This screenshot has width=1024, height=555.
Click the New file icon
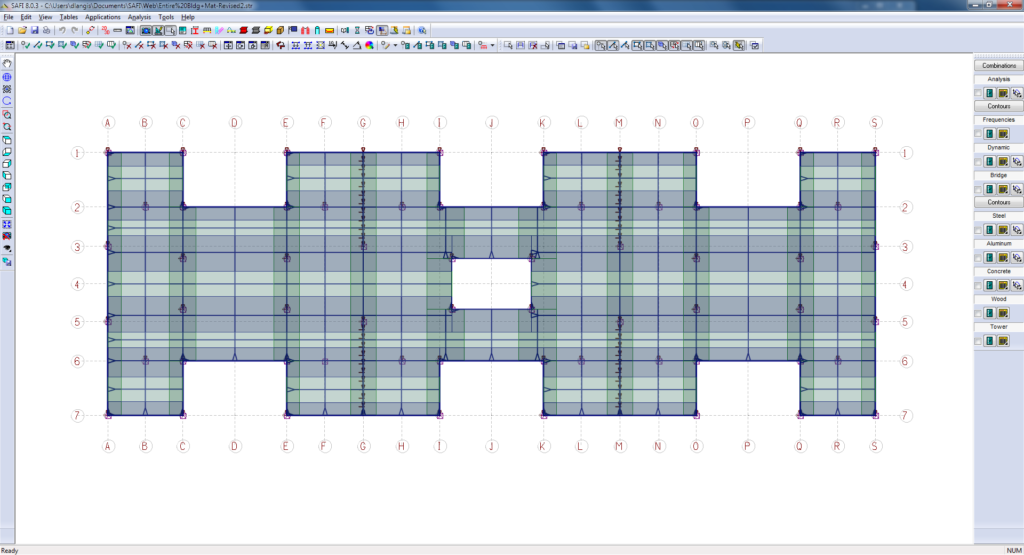(9, 30)
